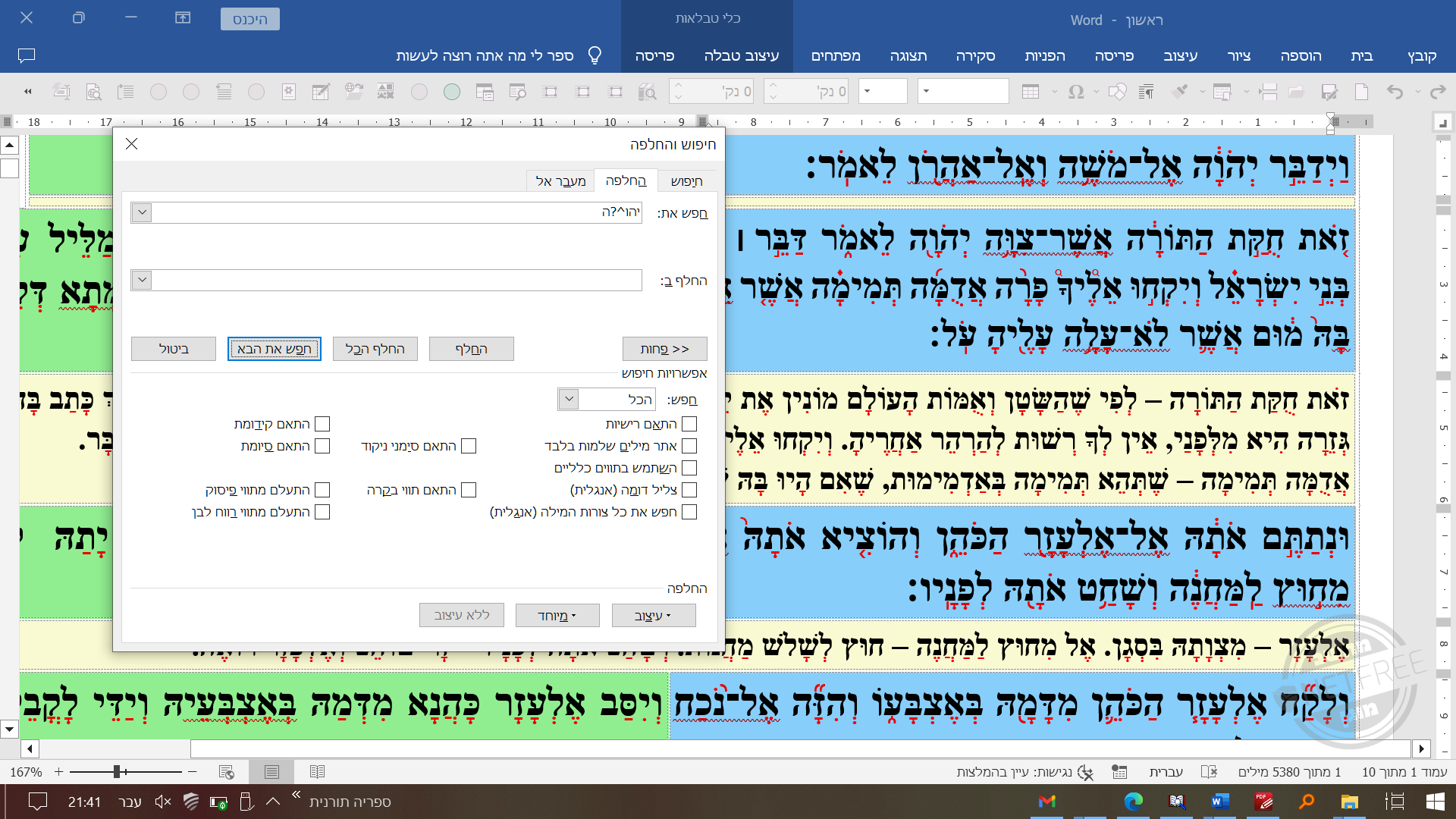Toggle צליל דומה (אנגלית) checkbox
Image resolution: width=1456 pixels, height=819 pixels.
click(x=689, y=490)
